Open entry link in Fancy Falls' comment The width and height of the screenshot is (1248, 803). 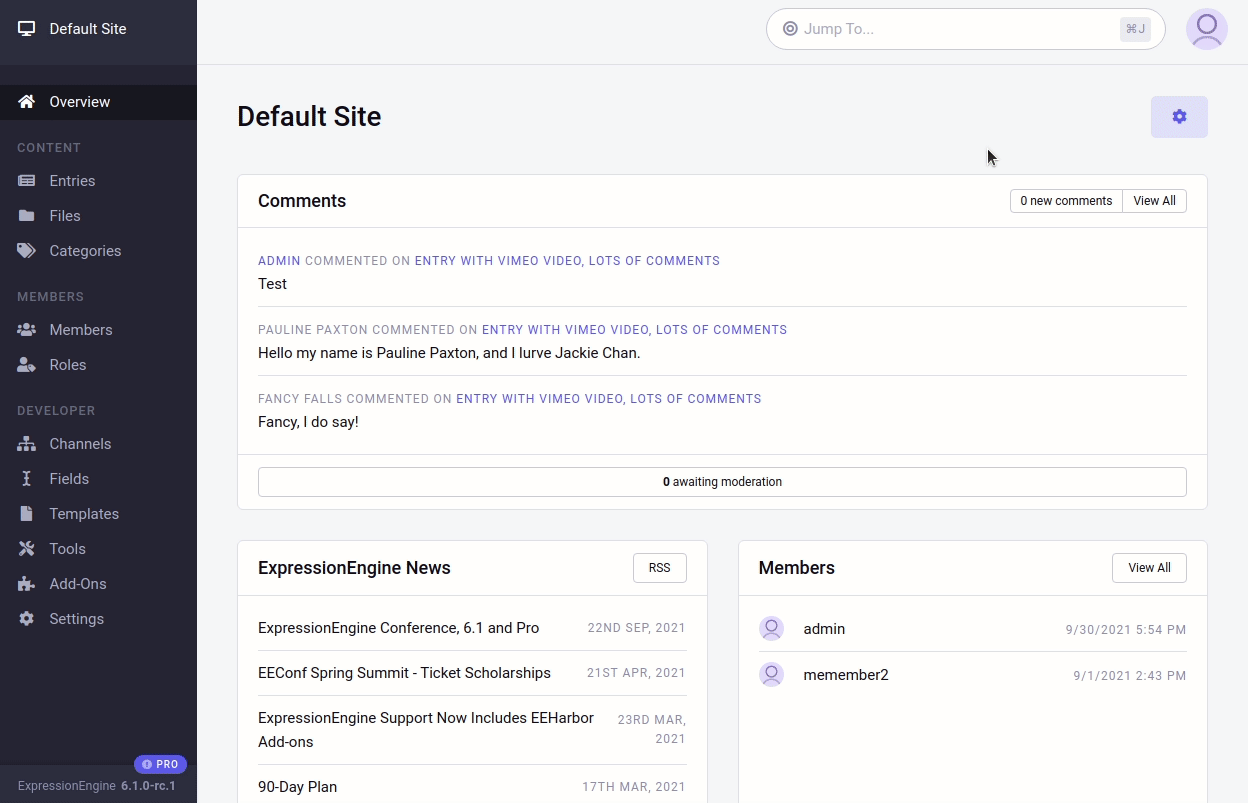pyautogui.click(x=609, y=399)
